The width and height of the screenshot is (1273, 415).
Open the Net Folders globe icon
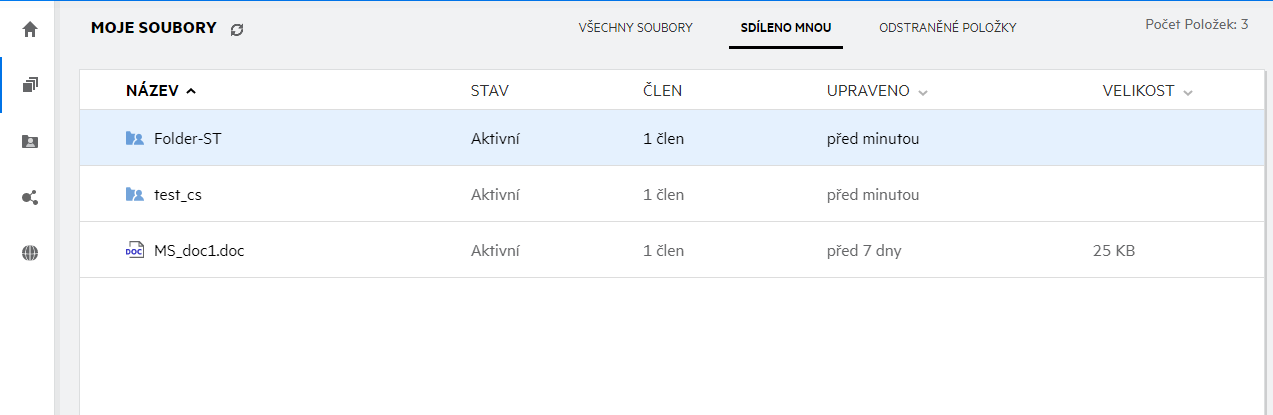[x=30, y=254]
